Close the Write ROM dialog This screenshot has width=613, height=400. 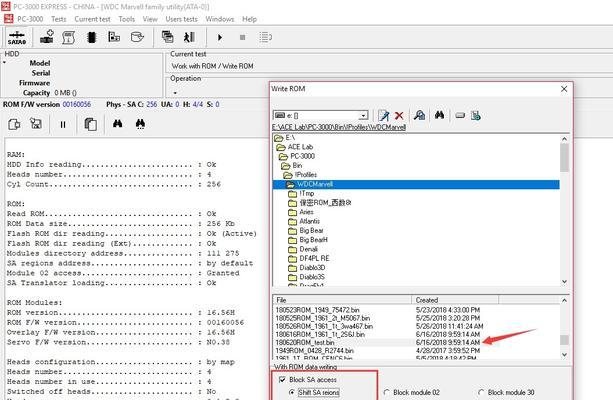tap(564, 89)
